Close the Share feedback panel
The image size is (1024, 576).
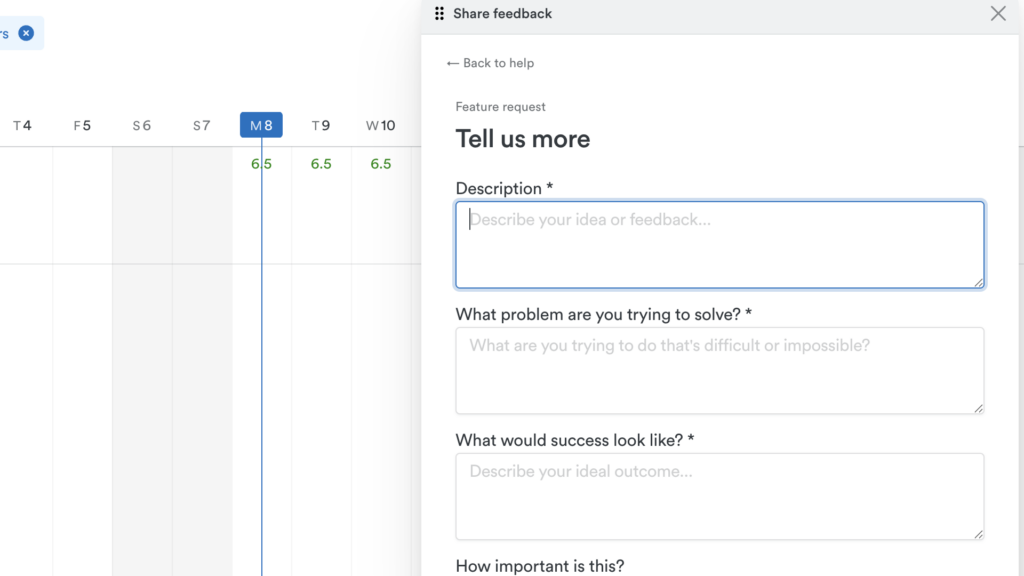998,14
